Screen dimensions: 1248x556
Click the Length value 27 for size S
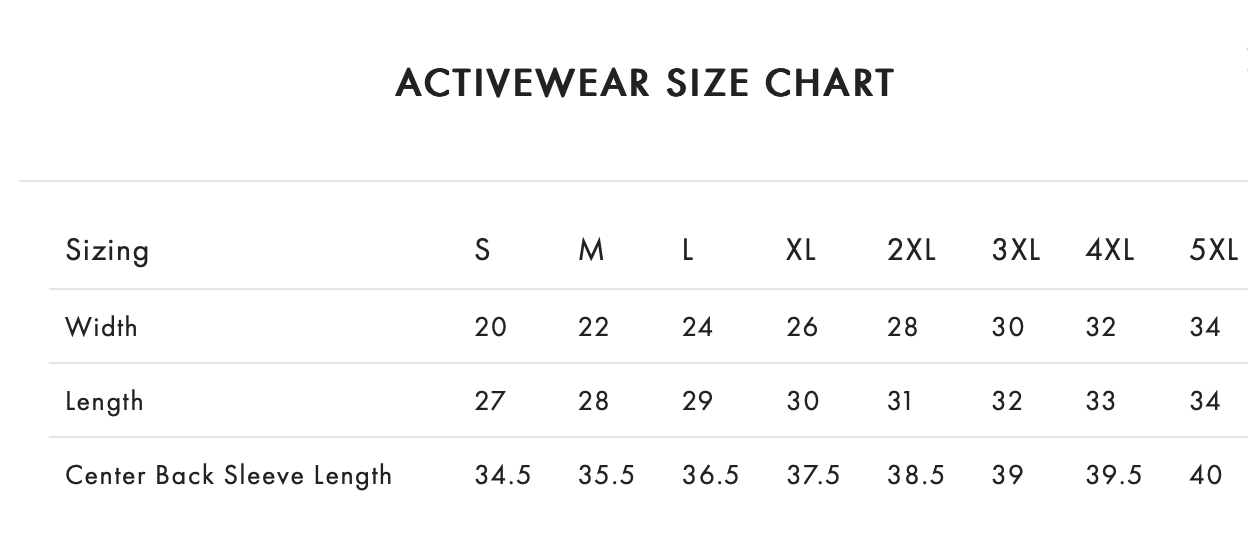tap(490, 401)
